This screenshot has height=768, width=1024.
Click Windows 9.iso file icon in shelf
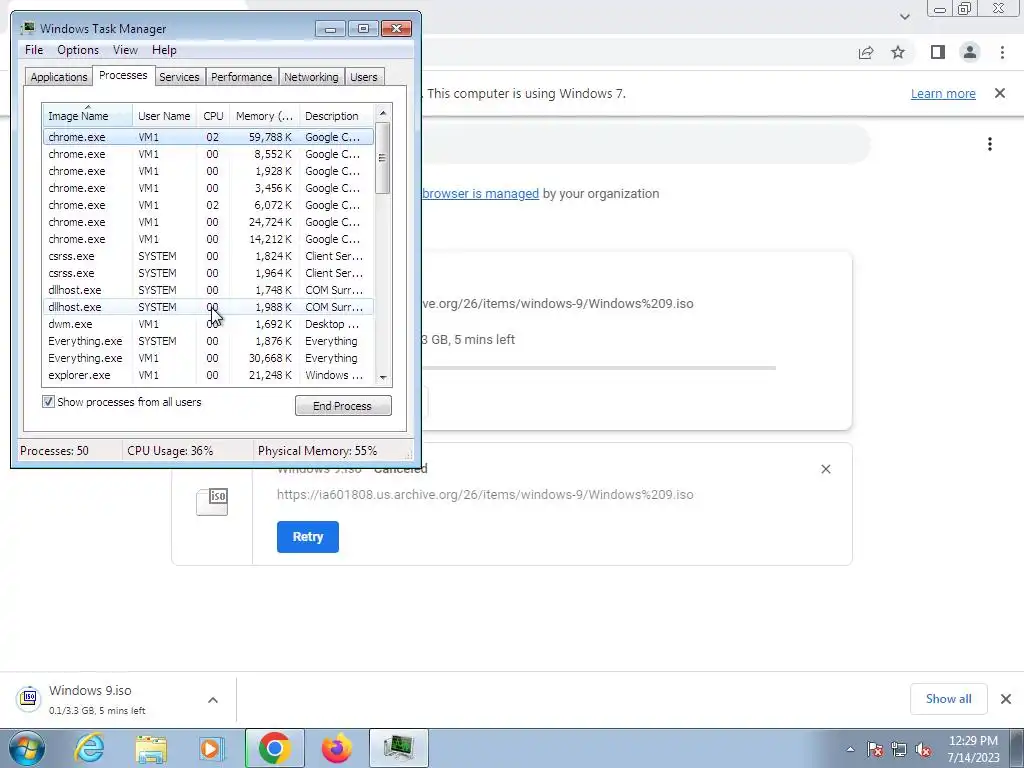pyautogui.click(x=29, y=698)
